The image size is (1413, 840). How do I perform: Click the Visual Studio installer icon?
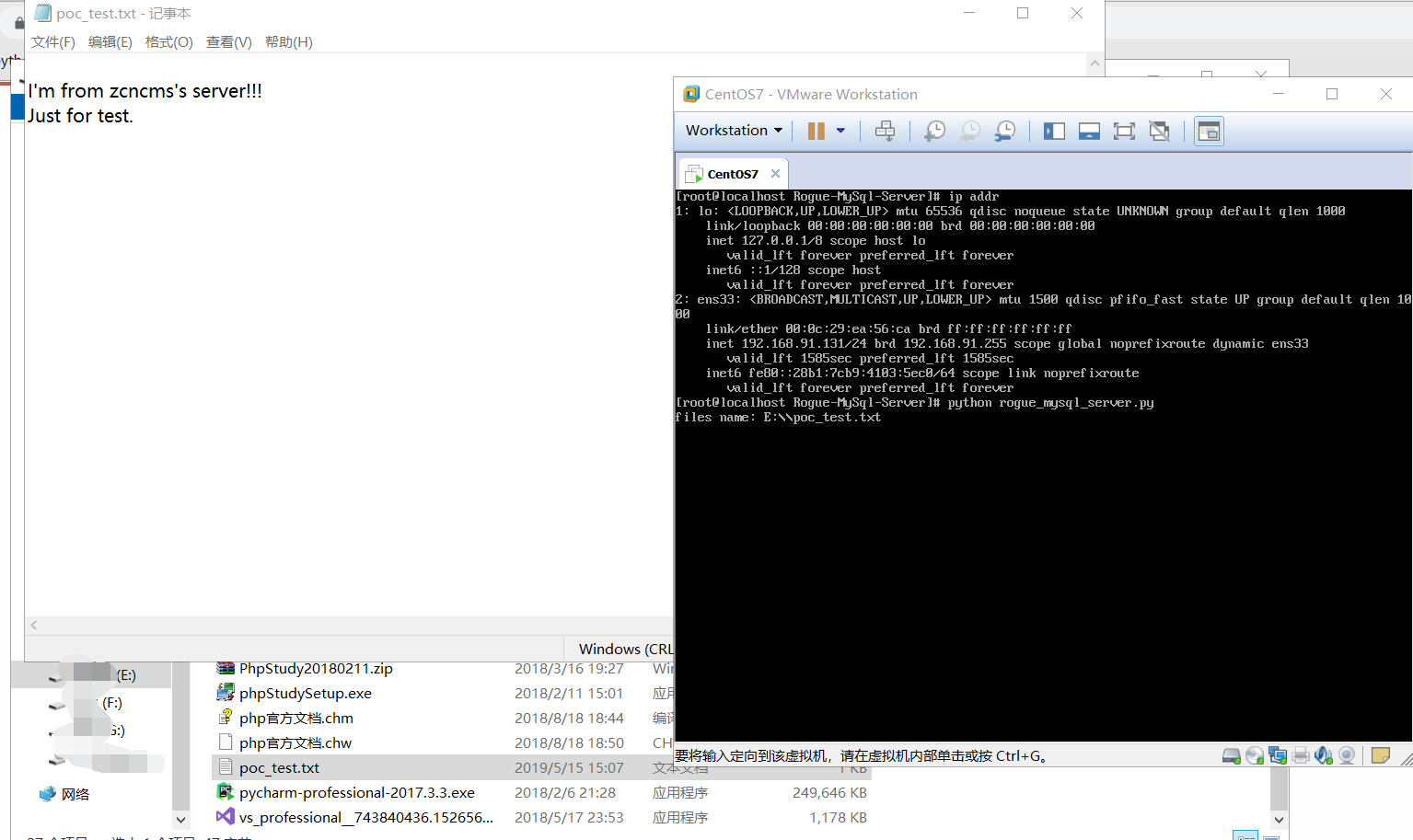[x=225, y=816]
